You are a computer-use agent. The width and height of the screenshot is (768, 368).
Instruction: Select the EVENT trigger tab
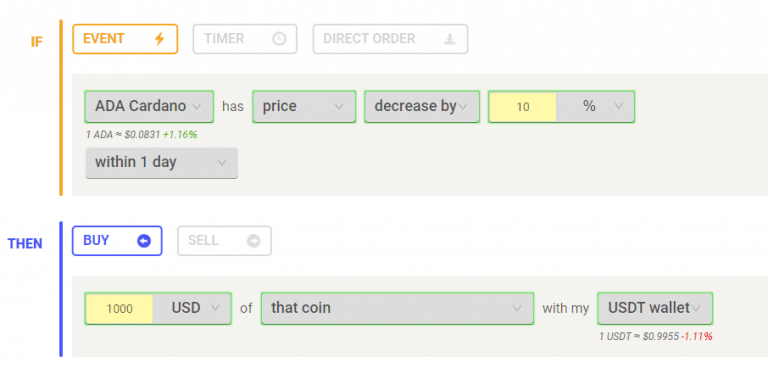coord(125,39)
